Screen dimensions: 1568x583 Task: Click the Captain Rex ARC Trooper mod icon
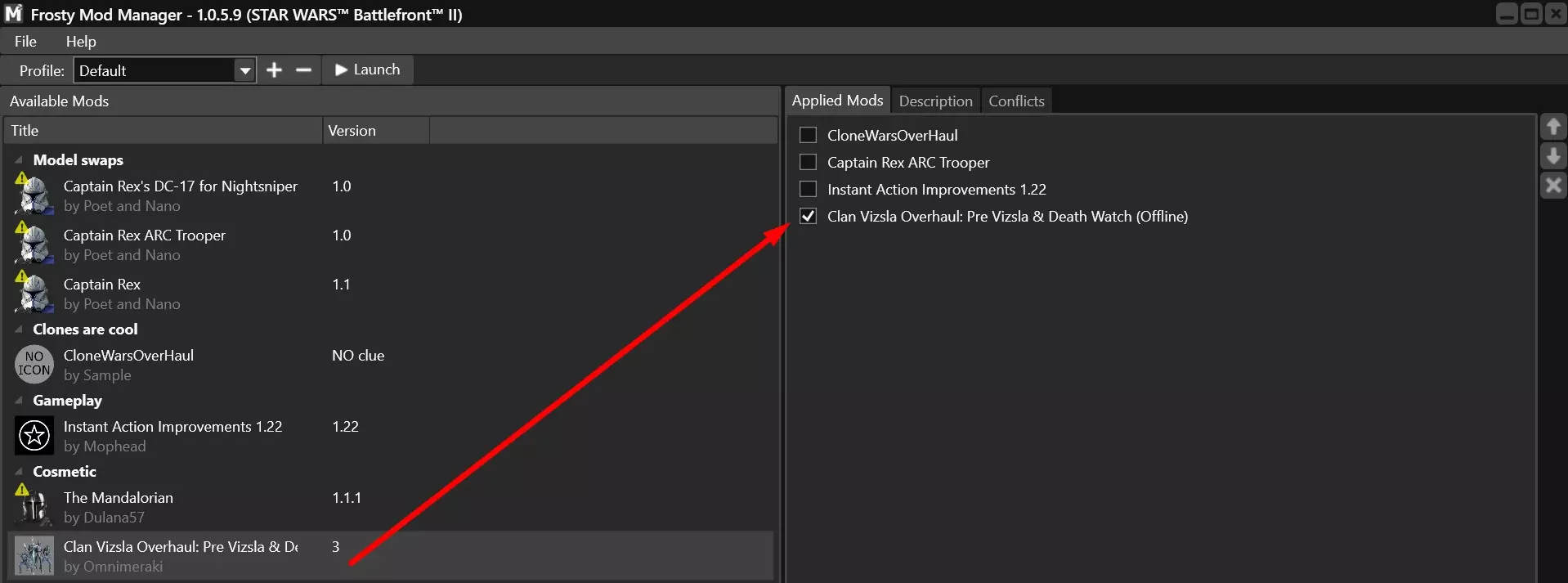[x=34, y=244]
